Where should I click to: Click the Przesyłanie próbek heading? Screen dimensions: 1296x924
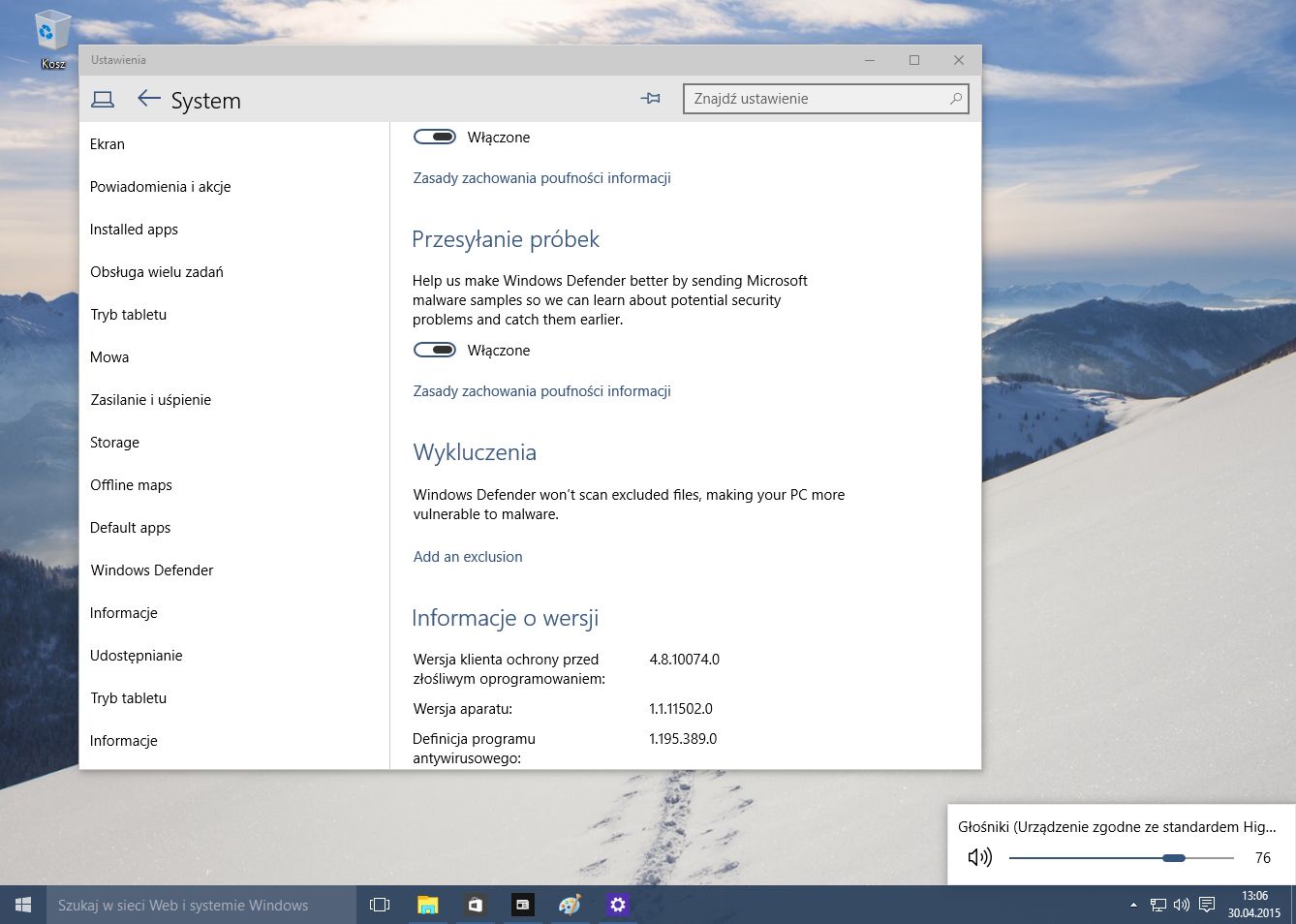(506, 239)
